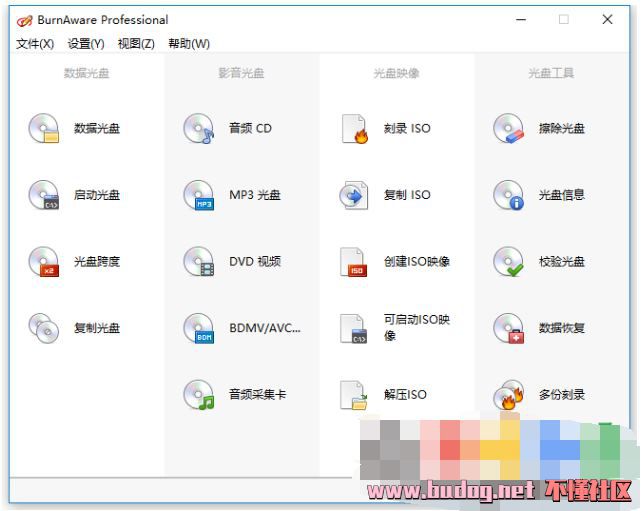Open the 文件(X) menu
Image resolution: width=641 pixels, height=511 pixels.
click(35, 44)
